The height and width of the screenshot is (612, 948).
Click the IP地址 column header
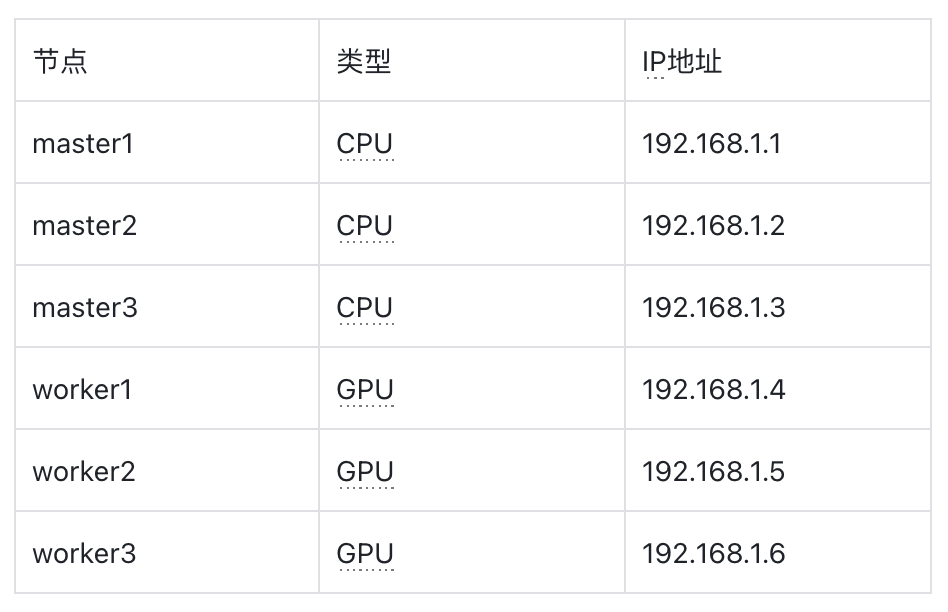tap(778, 60)
